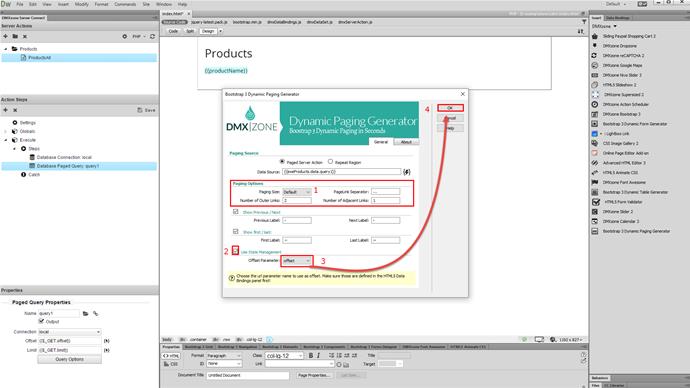
Task: Refresh the Server Actions list
Action: 152,37
